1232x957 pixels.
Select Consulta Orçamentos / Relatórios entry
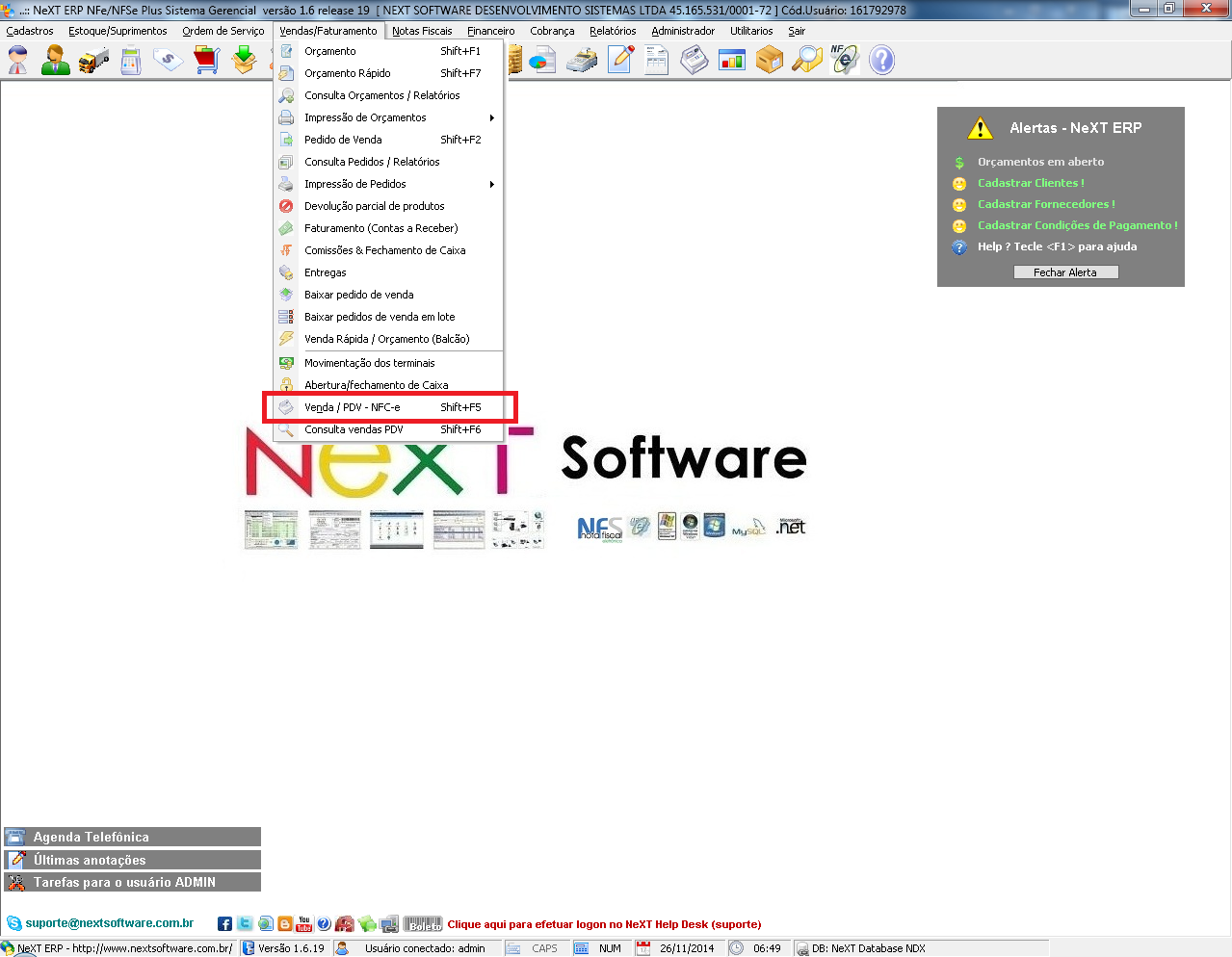pos(389,95)
